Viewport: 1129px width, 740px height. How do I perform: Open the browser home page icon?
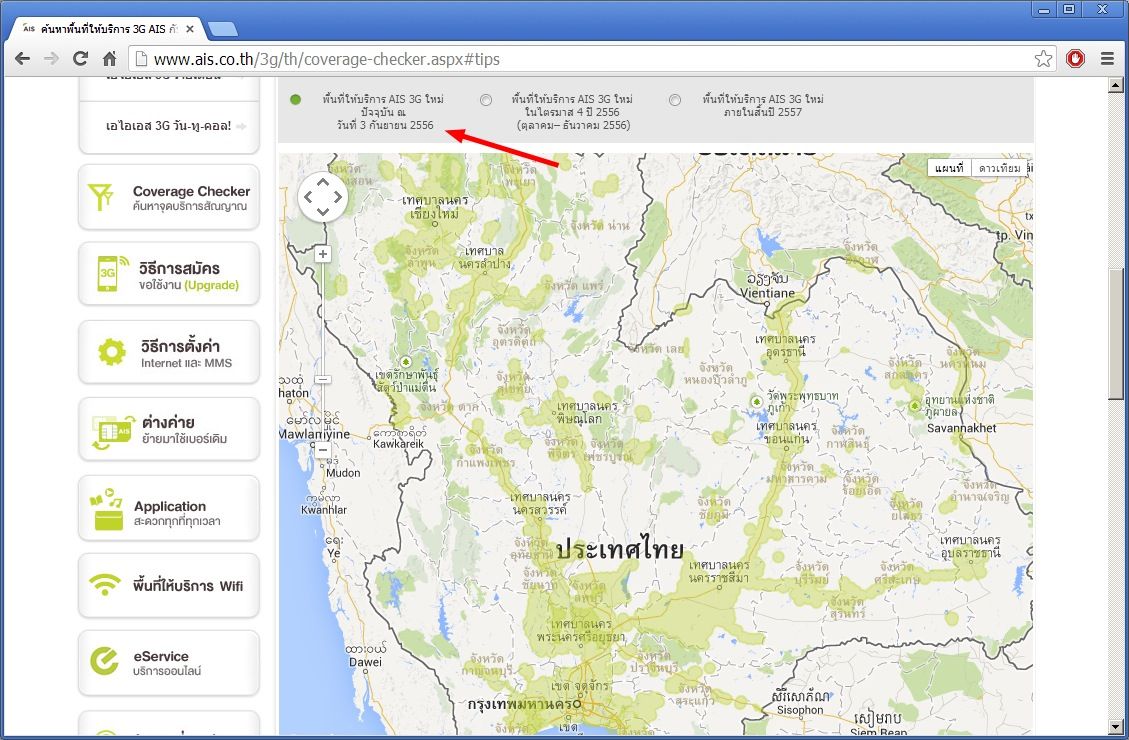(109, 58)
